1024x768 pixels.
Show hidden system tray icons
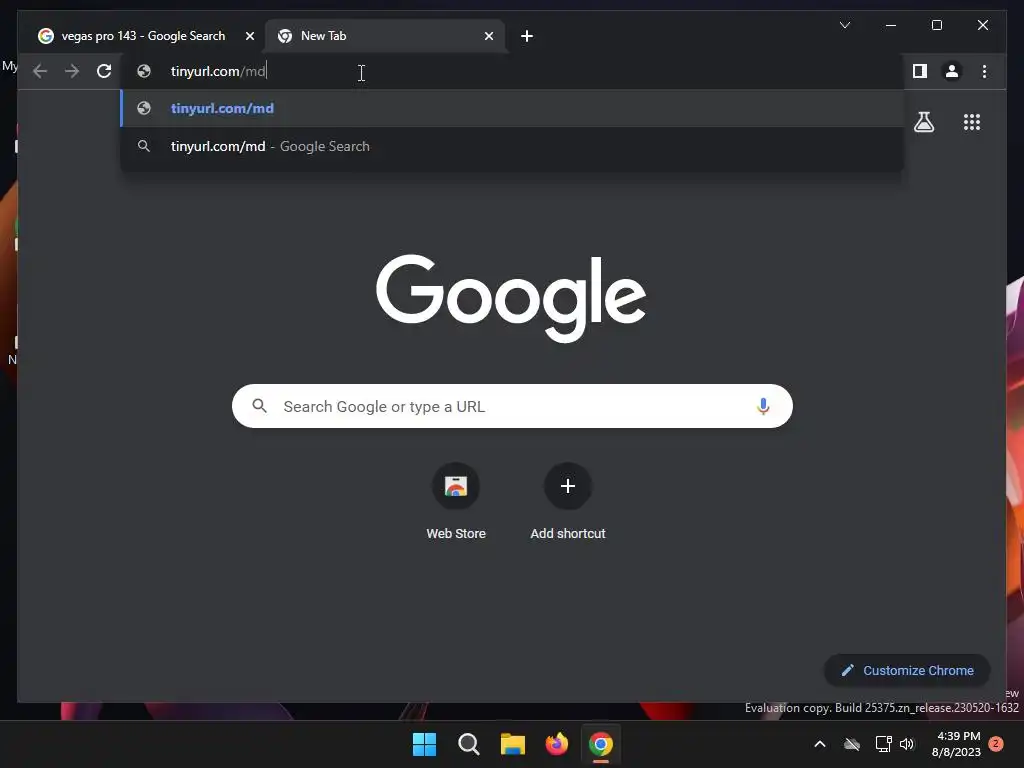[x=820, y=744]
